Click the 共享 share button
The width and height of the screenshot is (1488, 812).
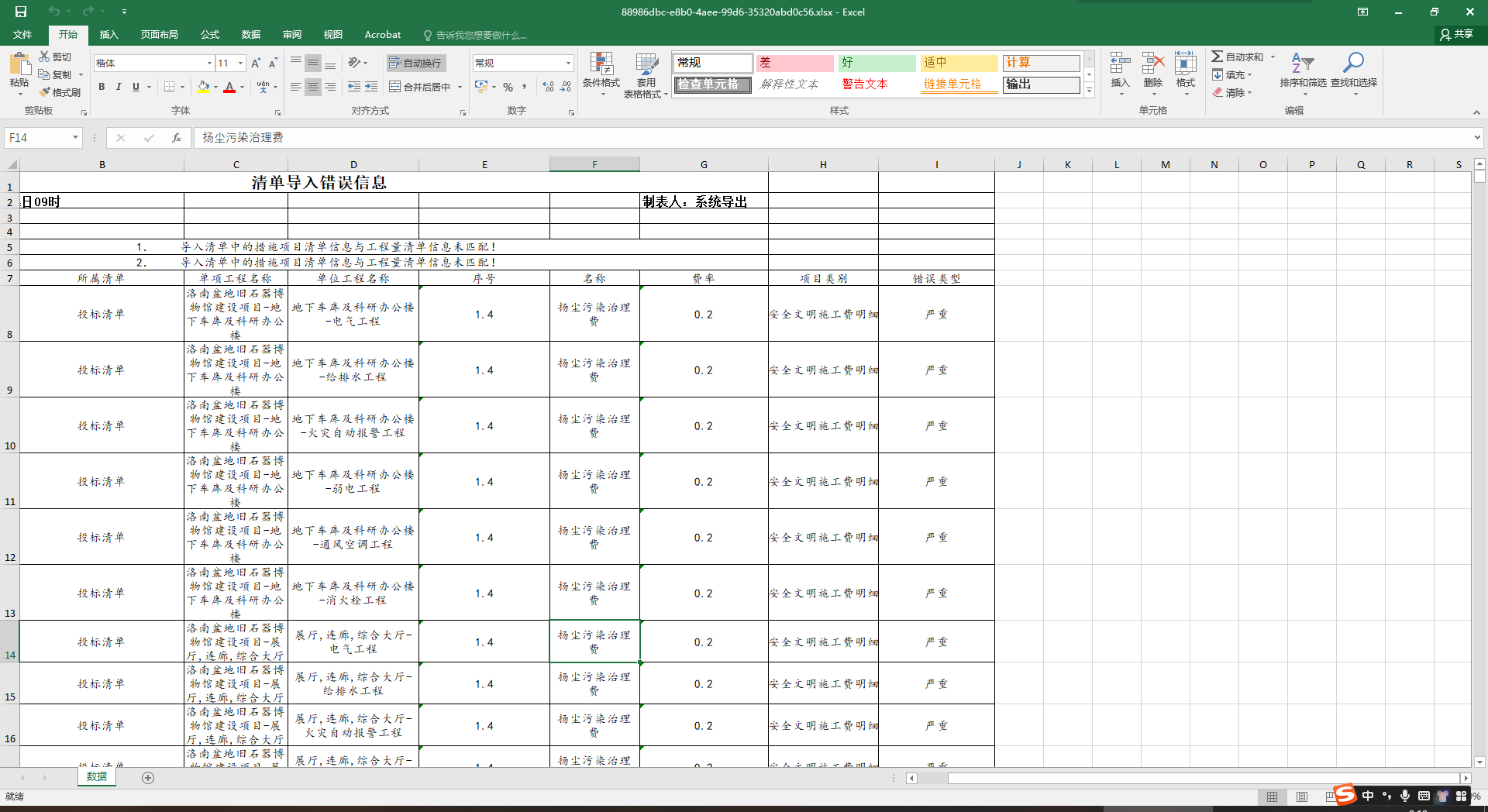point(1456,34)
